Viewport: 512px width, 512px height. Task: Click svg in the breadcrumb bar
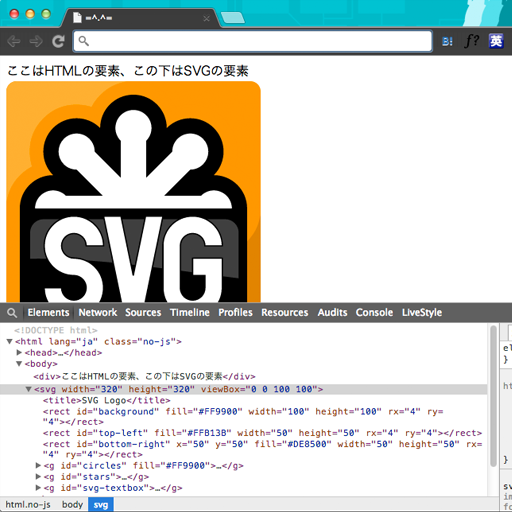point(101,505)
